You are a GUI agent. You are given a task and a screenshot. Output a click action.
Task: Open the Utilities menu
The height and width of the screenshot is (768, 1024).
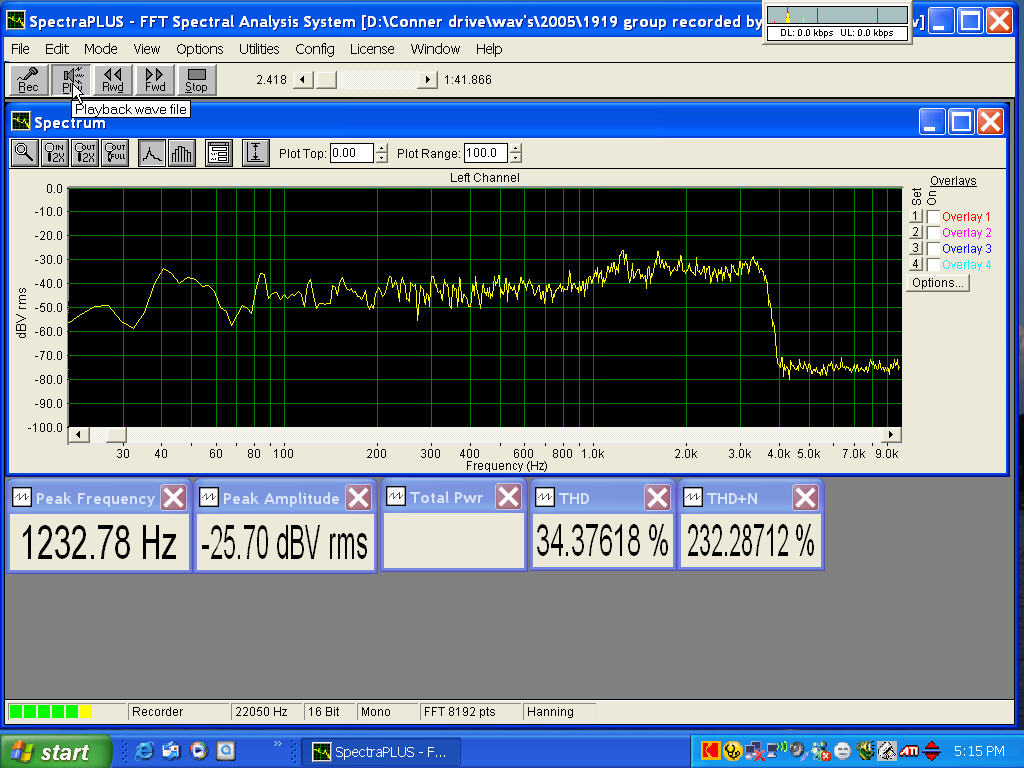coord(259,49)
